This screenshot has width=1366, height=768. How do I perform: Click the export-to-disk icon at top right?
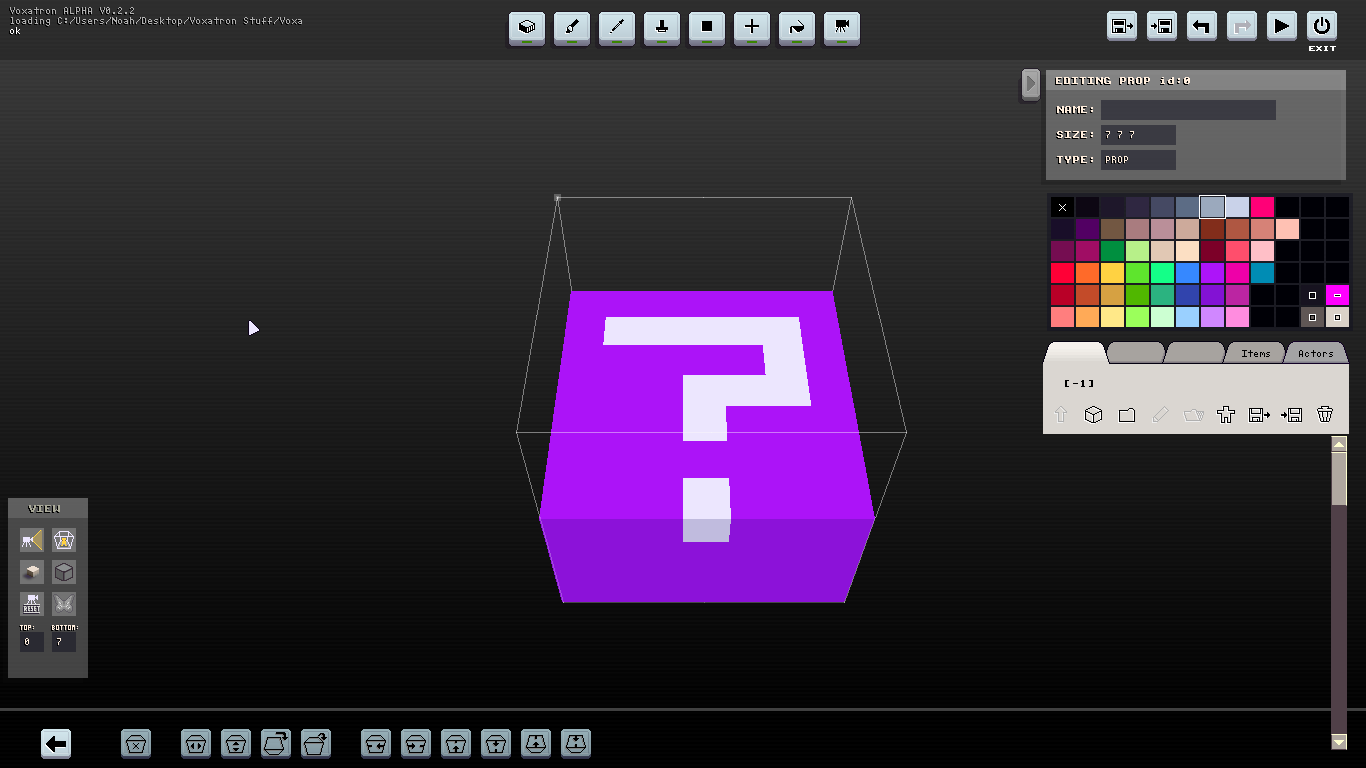click(x=1122, y=26)
